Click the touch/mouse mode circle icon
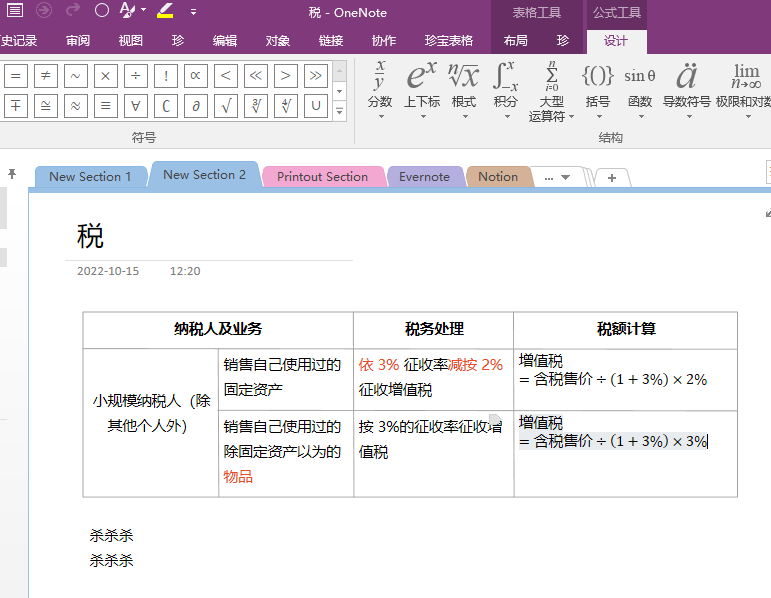Image resolution: width=771 pixels, height=598 pixels. tap(102, 10)
